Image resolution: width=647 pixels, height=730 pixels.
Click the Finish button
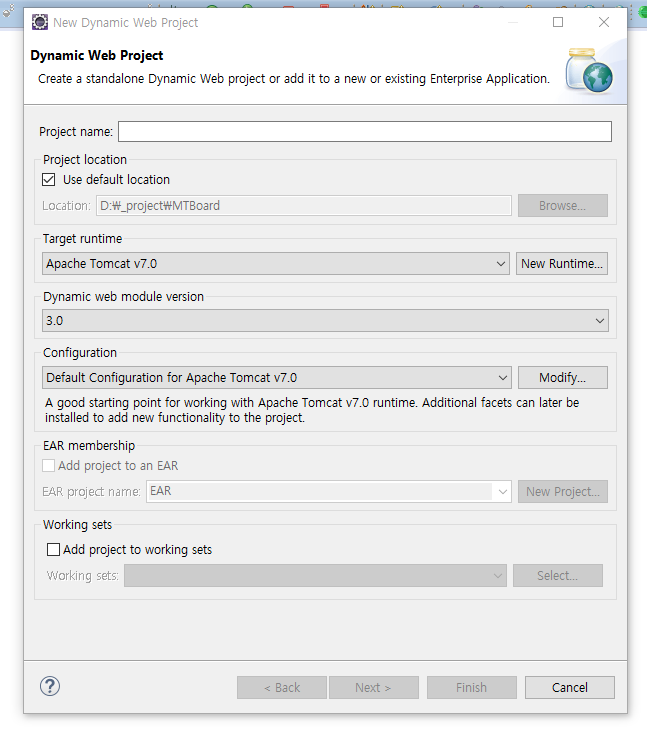pyautogui.click(x=472, y=687)
